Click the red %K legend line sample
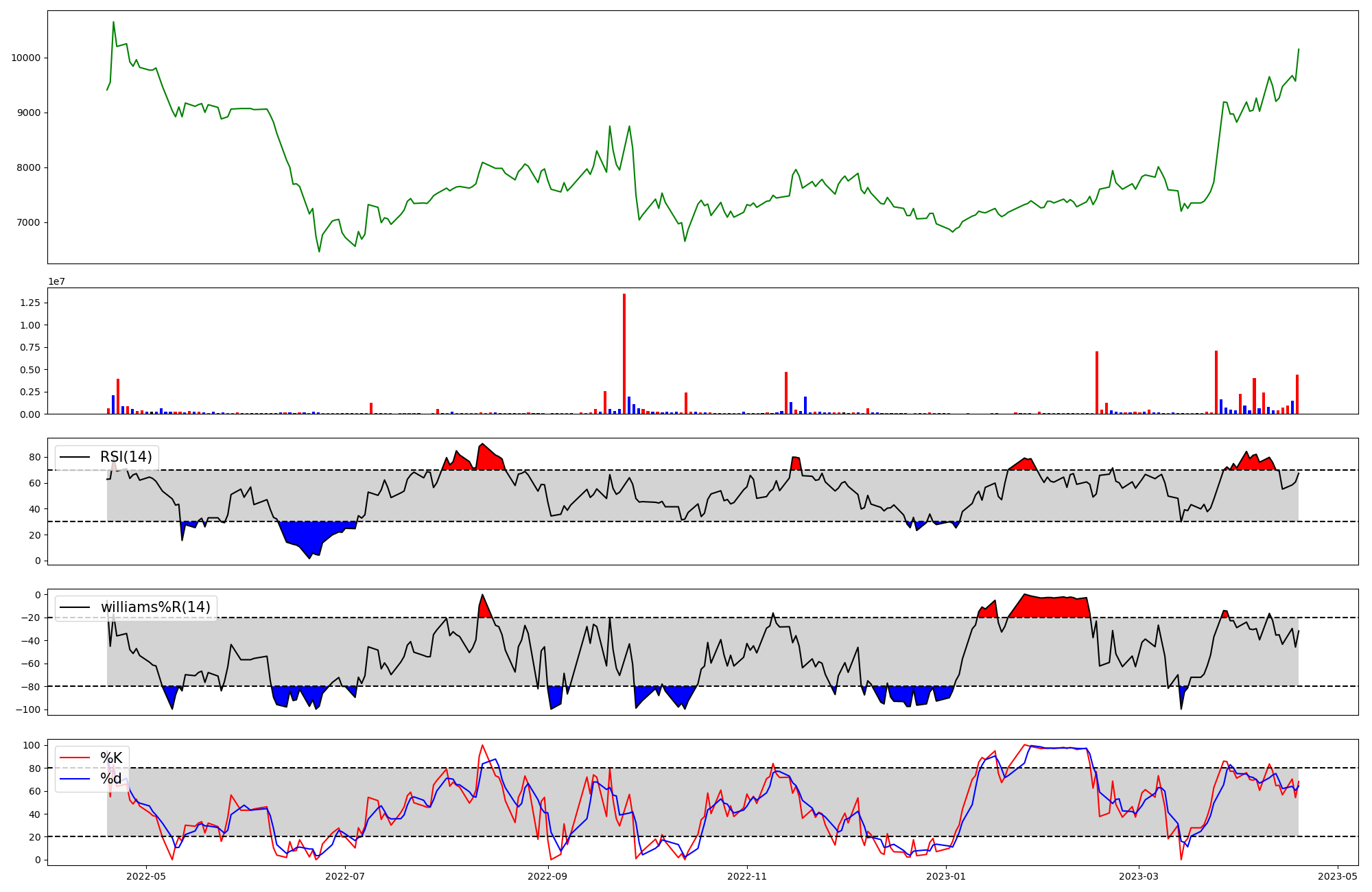The image size is (1372, 892). coord(75,758)
